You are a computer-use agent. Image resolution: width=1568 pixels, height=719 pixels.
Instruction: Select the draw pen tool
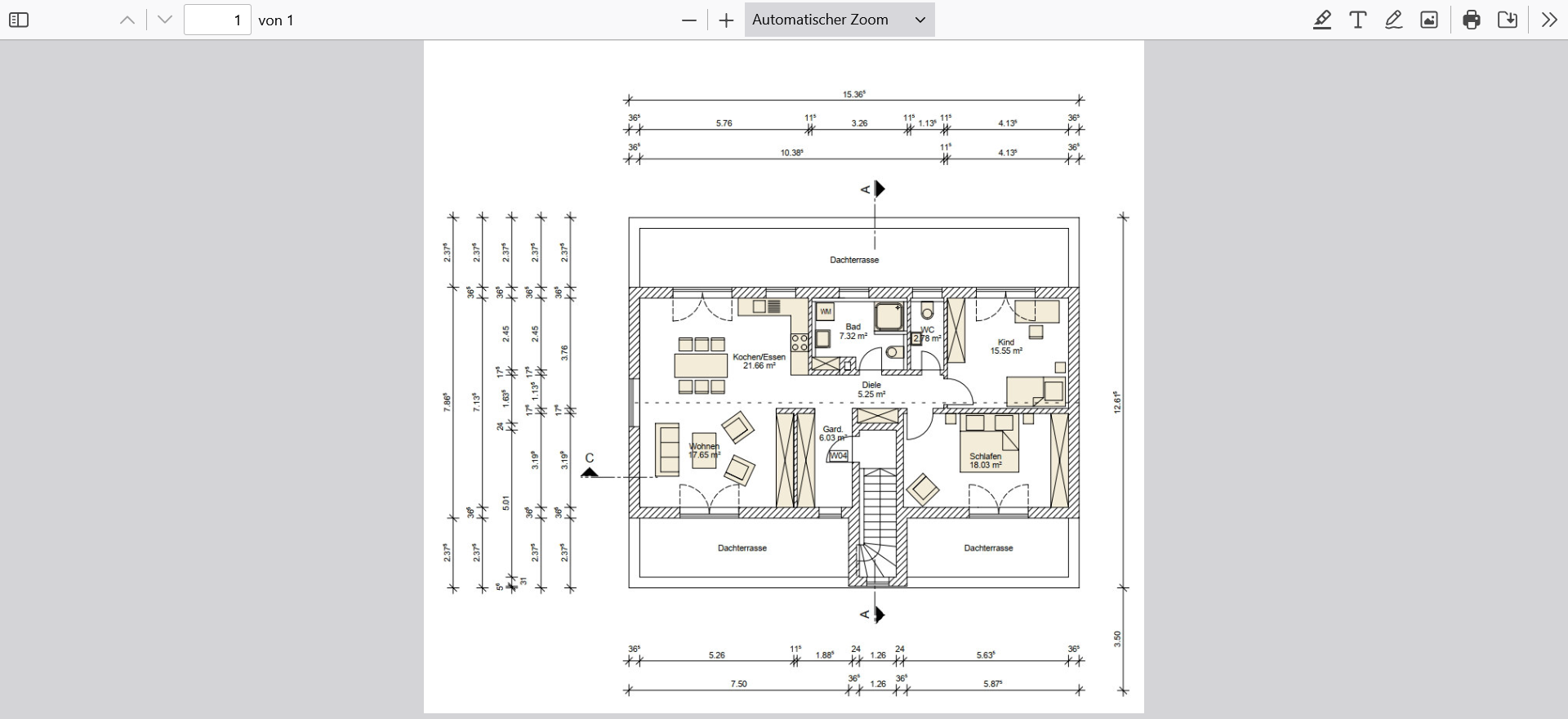coord(1394,20)
